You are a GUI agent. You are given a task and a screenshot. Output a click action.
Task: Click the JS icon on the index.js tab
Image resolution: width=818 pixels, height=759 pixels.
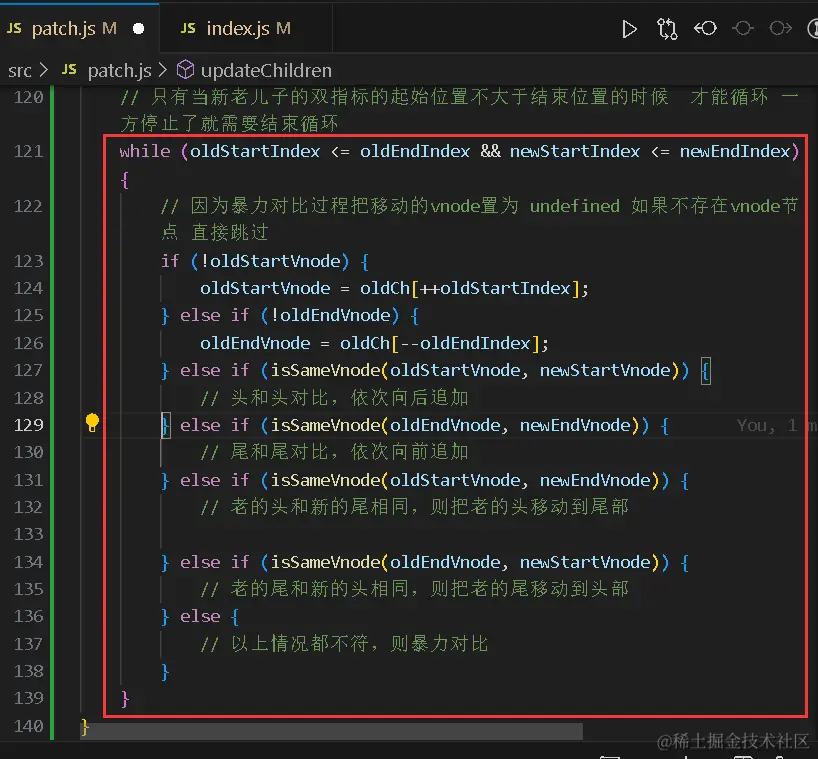coord(188,28)
